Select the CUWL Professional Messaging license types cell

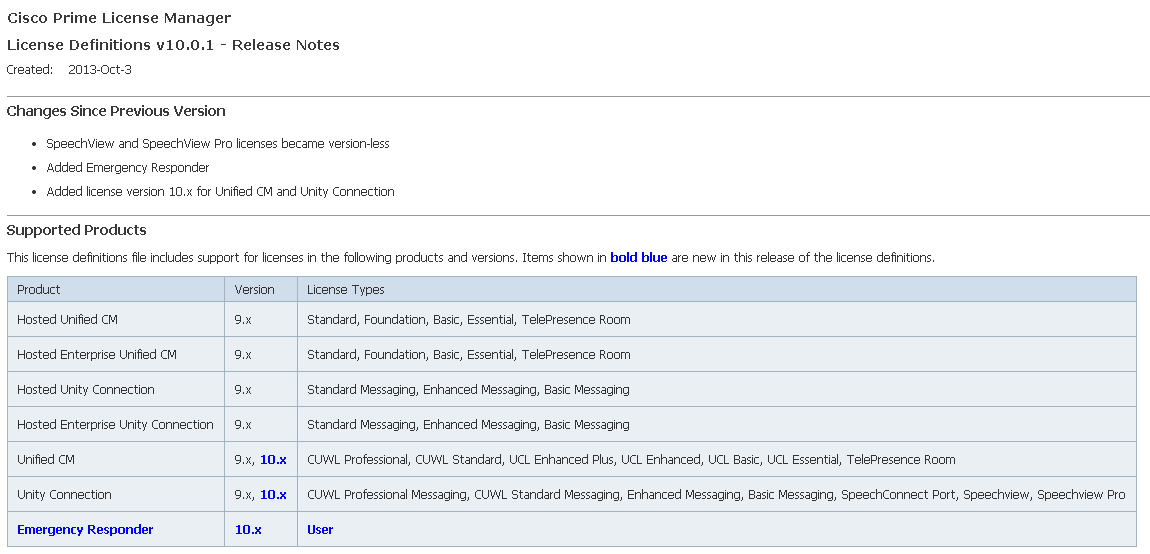point(717,495)
